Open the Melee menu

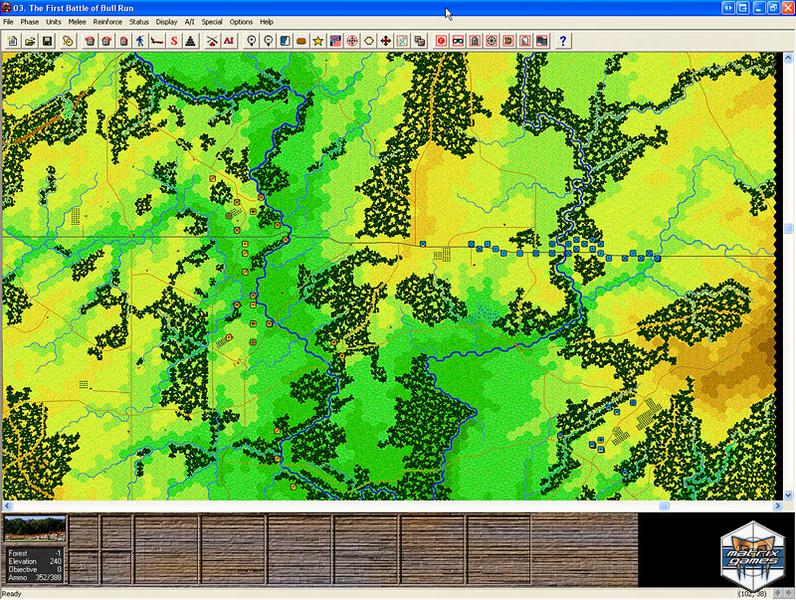pyautogui.click(x=76, y=21)
